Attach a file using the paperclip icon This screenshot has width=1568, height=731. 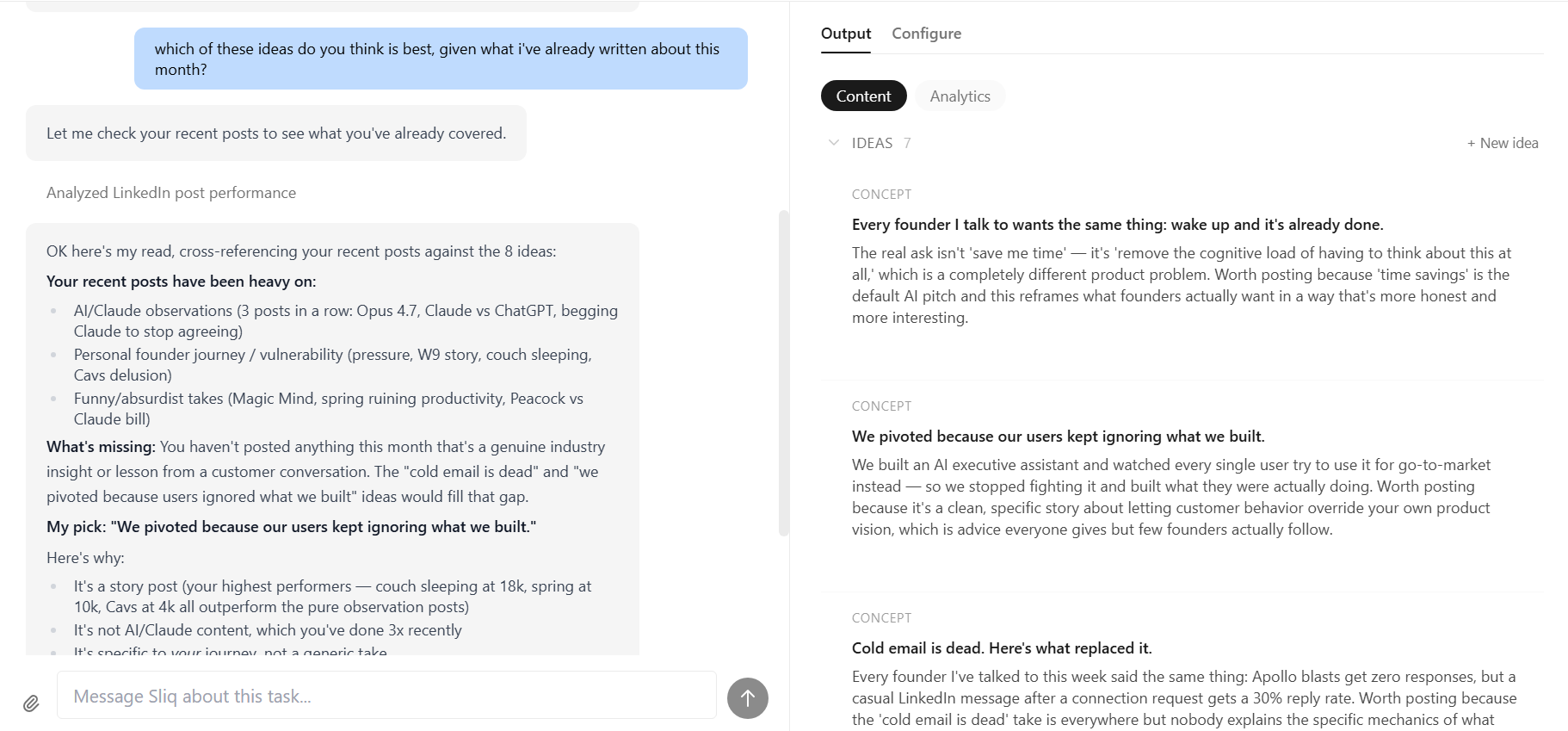[33, 702]
